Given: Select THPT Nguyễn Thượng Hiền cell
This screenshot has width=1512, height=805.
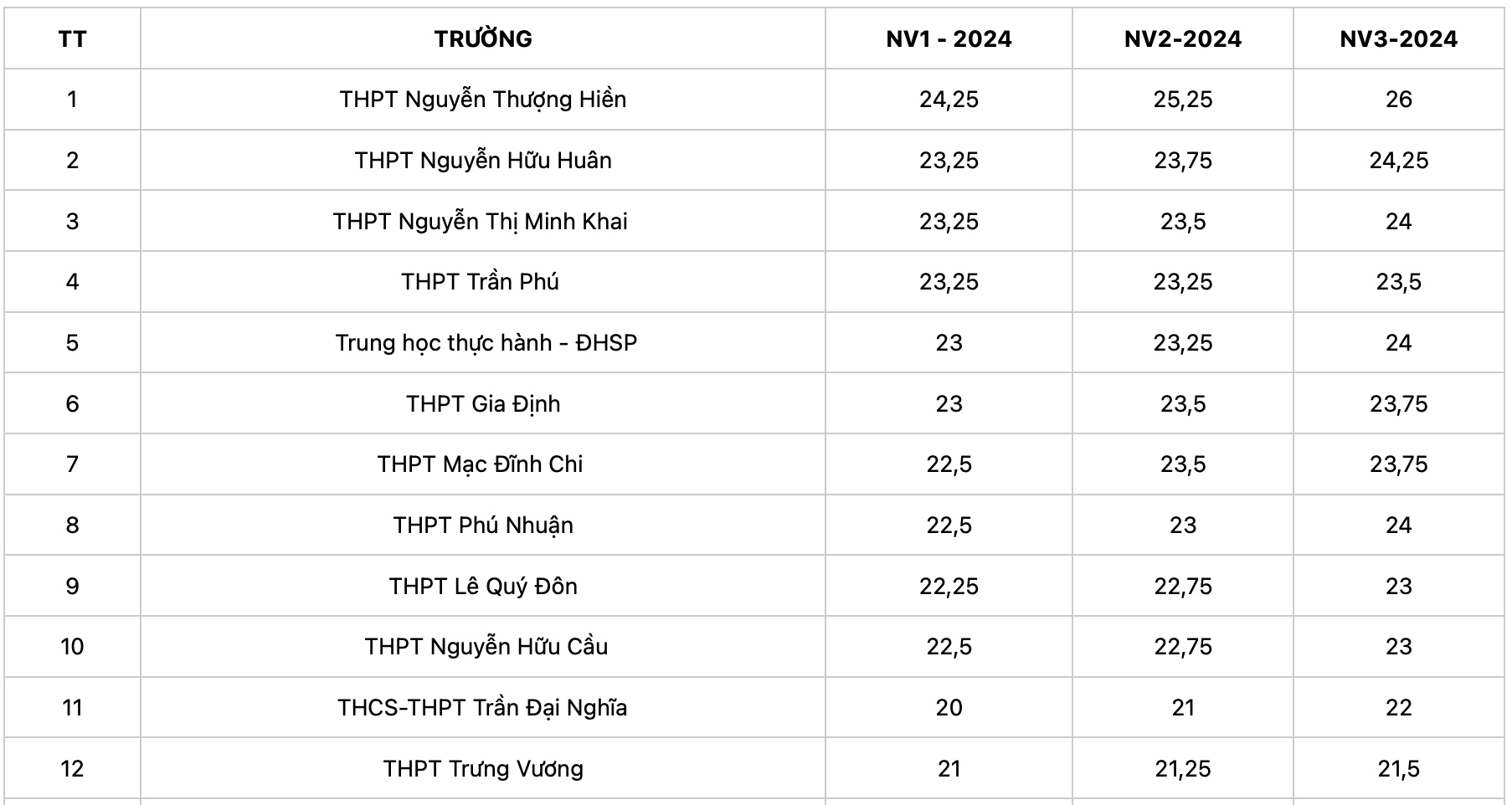Looking at the screenshot, I should (x=483, y=100).
